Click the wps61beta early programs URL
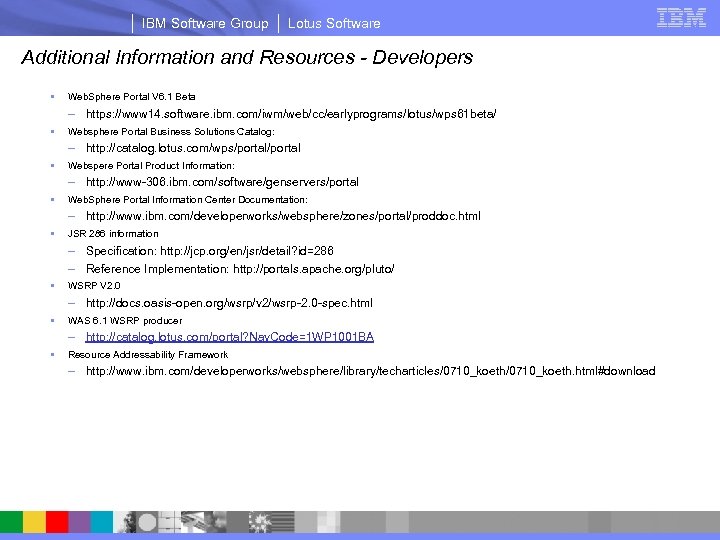 click(x=291, y=114)
